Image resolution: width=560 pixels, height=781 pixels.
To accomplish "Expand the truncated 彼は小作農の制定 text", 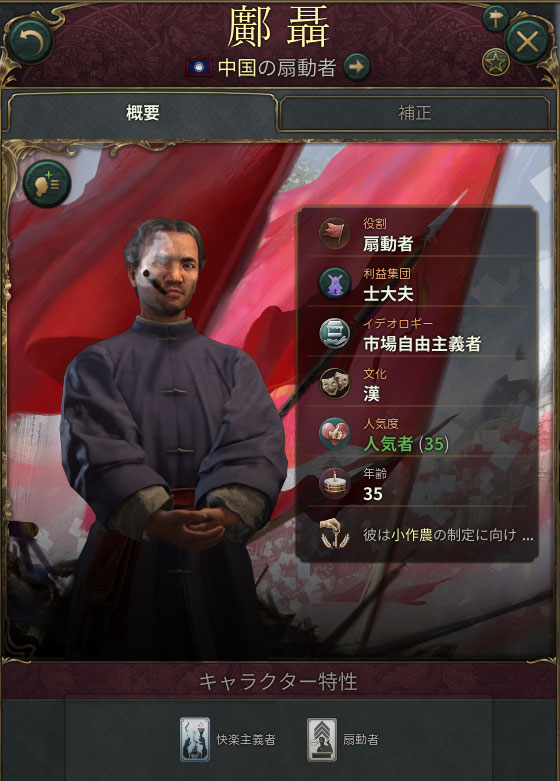I will [x=448, y=535].
